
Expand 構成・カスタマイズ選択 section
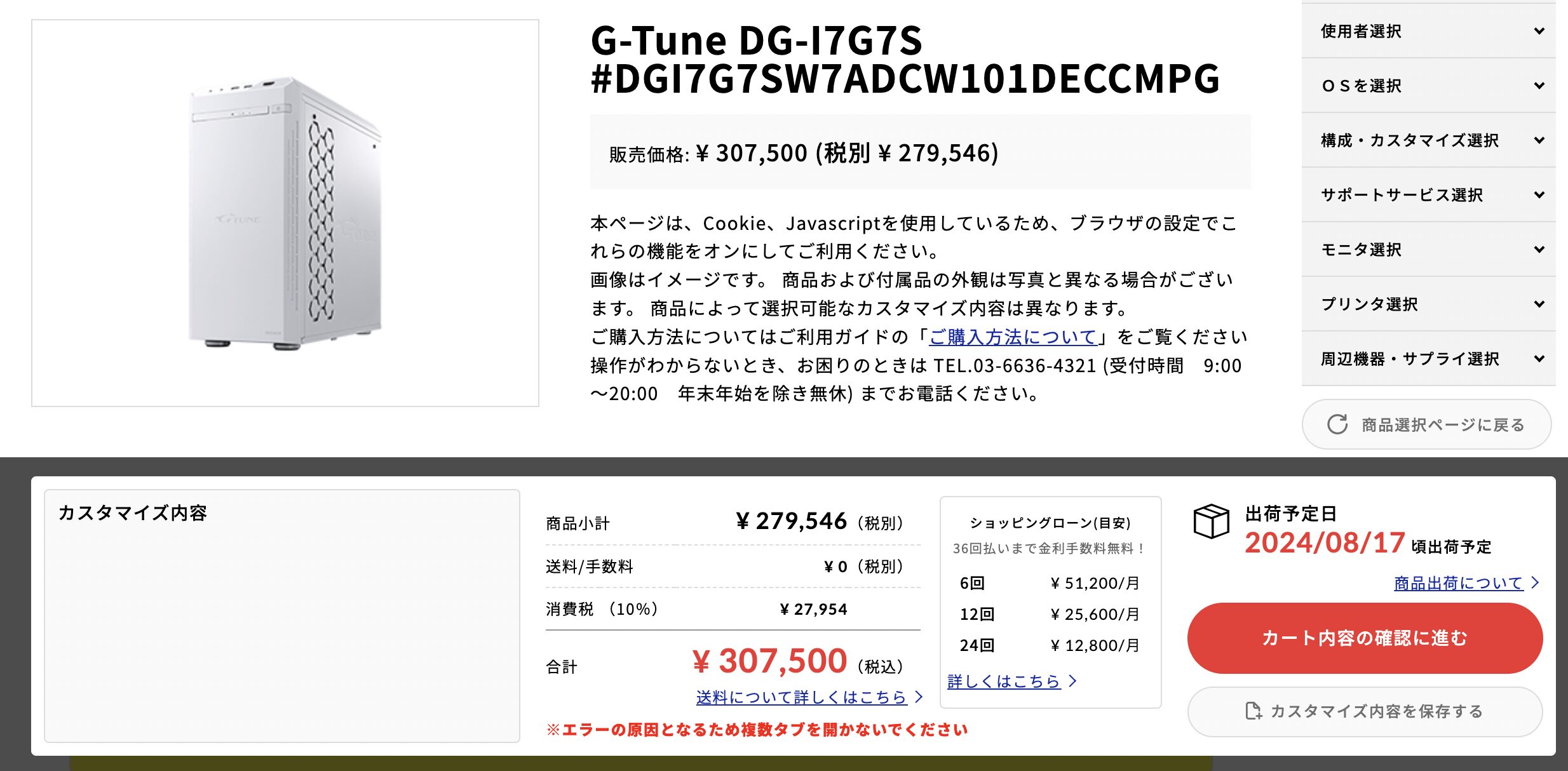1428,140
